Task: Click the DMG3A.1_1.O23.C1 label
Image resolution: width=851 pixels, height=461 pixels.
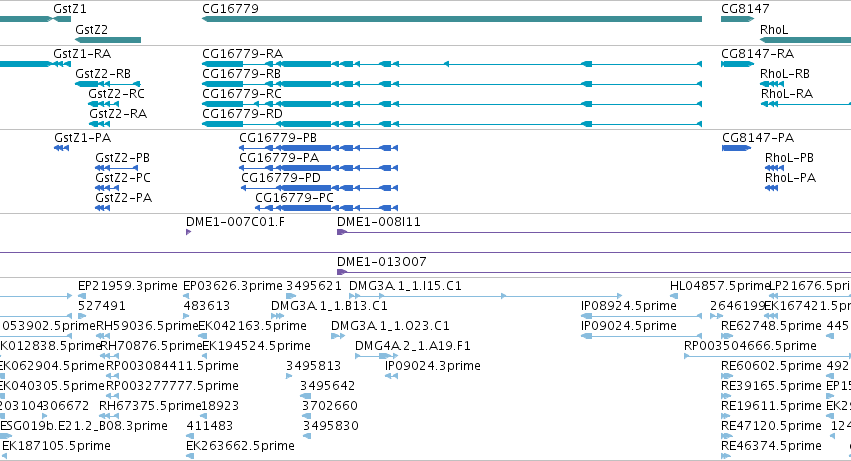Action: click(390, 326)
